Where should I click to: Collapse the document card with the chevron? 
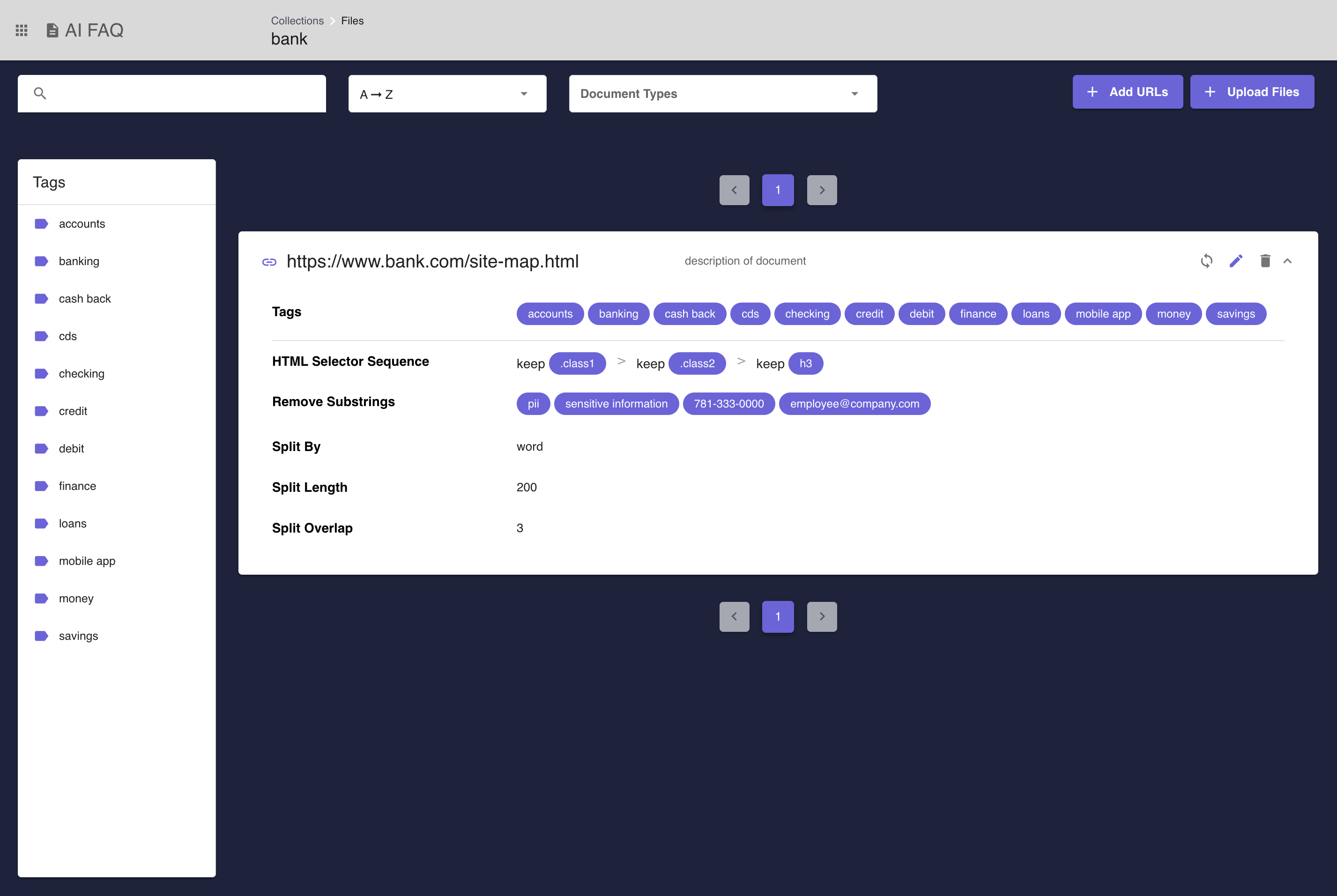coord(1287,261)
